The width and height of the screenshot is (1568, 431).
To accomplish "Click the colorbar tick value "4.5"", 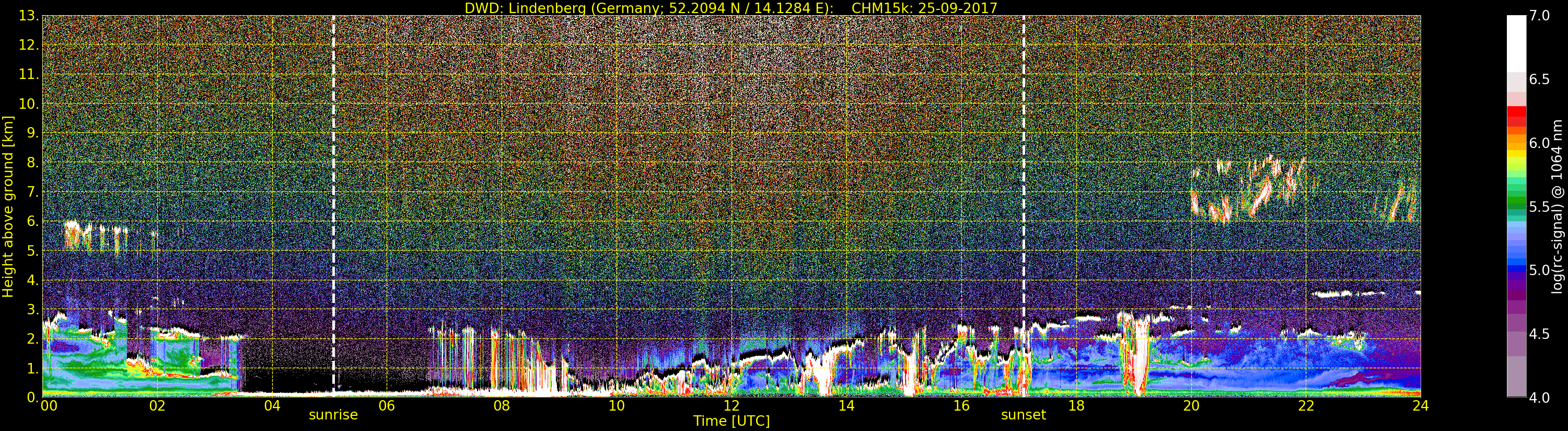I will point(1539,334).
